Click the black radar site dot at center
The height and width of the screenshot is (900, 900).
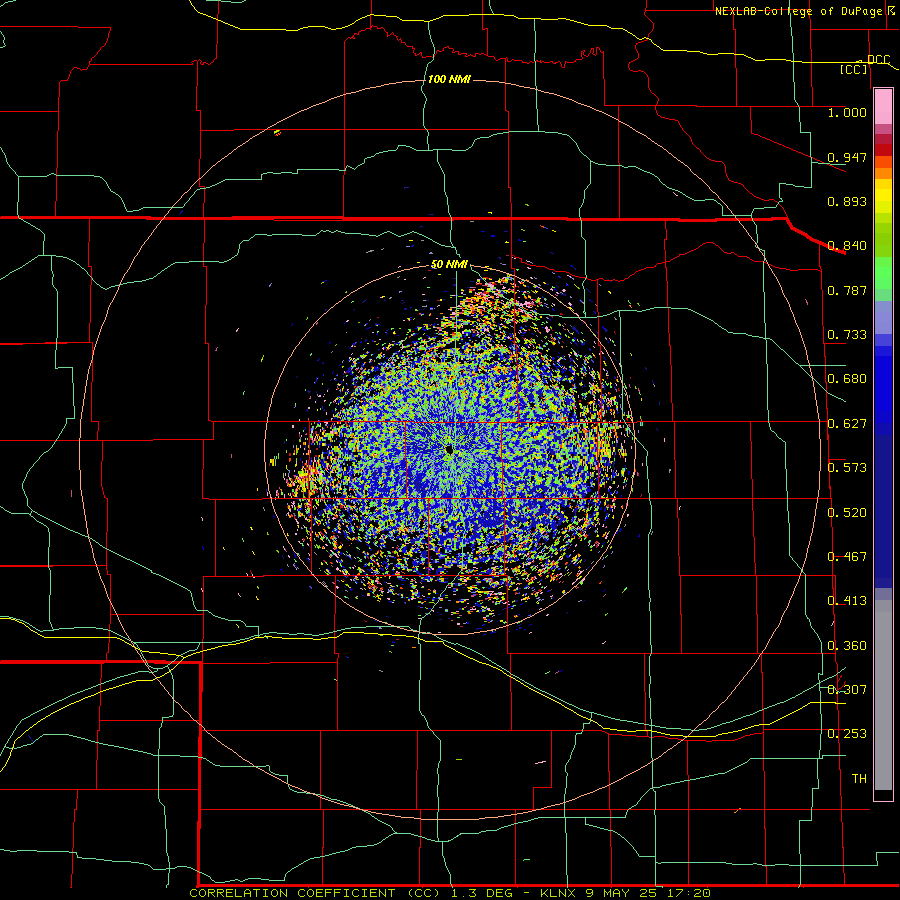tap(449, 450)
